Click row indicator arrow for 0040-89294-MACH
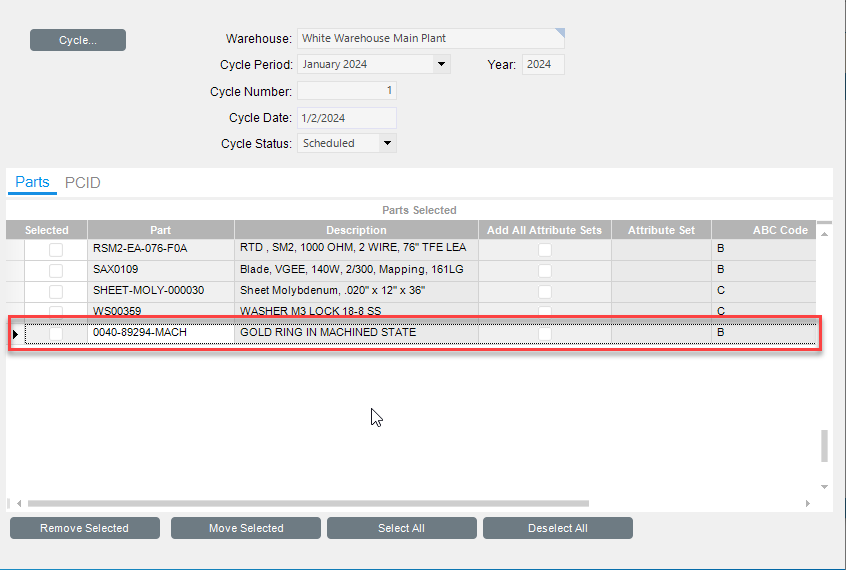 tap(15, 334)
